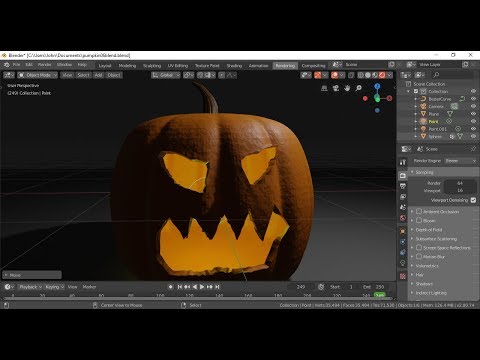This screenshot has height=360, width=480.
Task: Uncheck Viewport Denoising checkbox
Action: pyautogui.click(x=473, y=200)
